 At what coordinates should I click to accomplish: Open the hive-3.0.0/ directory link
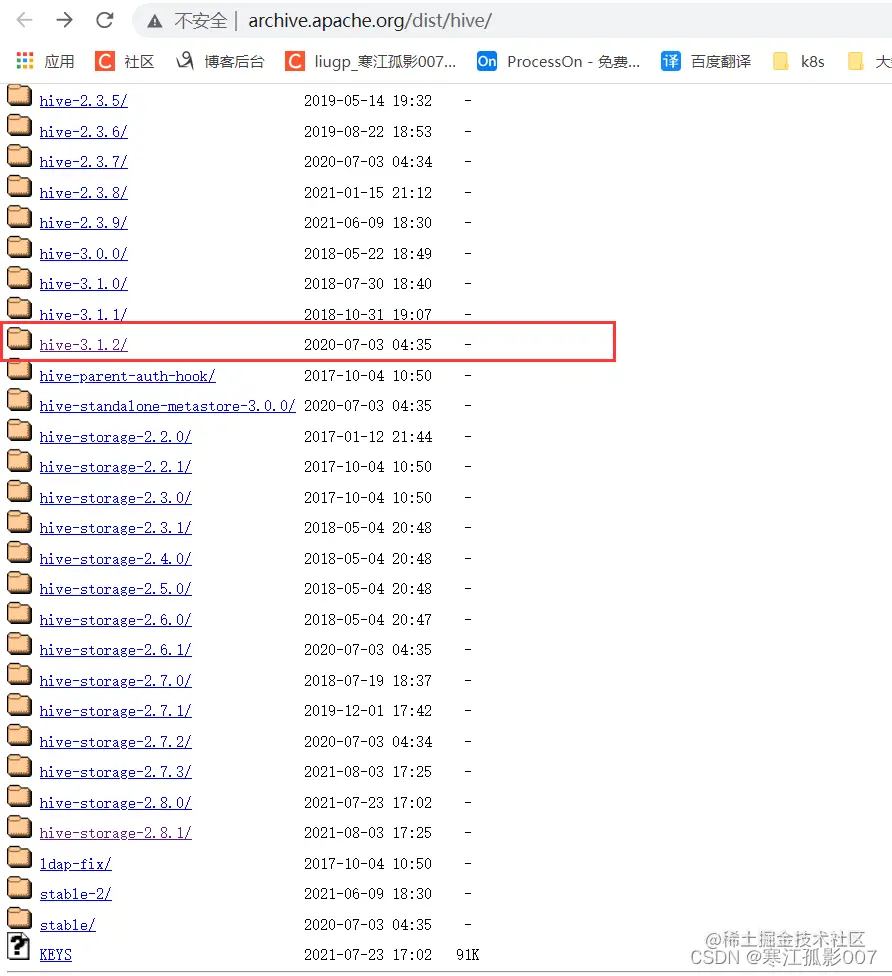pos(83,254)
